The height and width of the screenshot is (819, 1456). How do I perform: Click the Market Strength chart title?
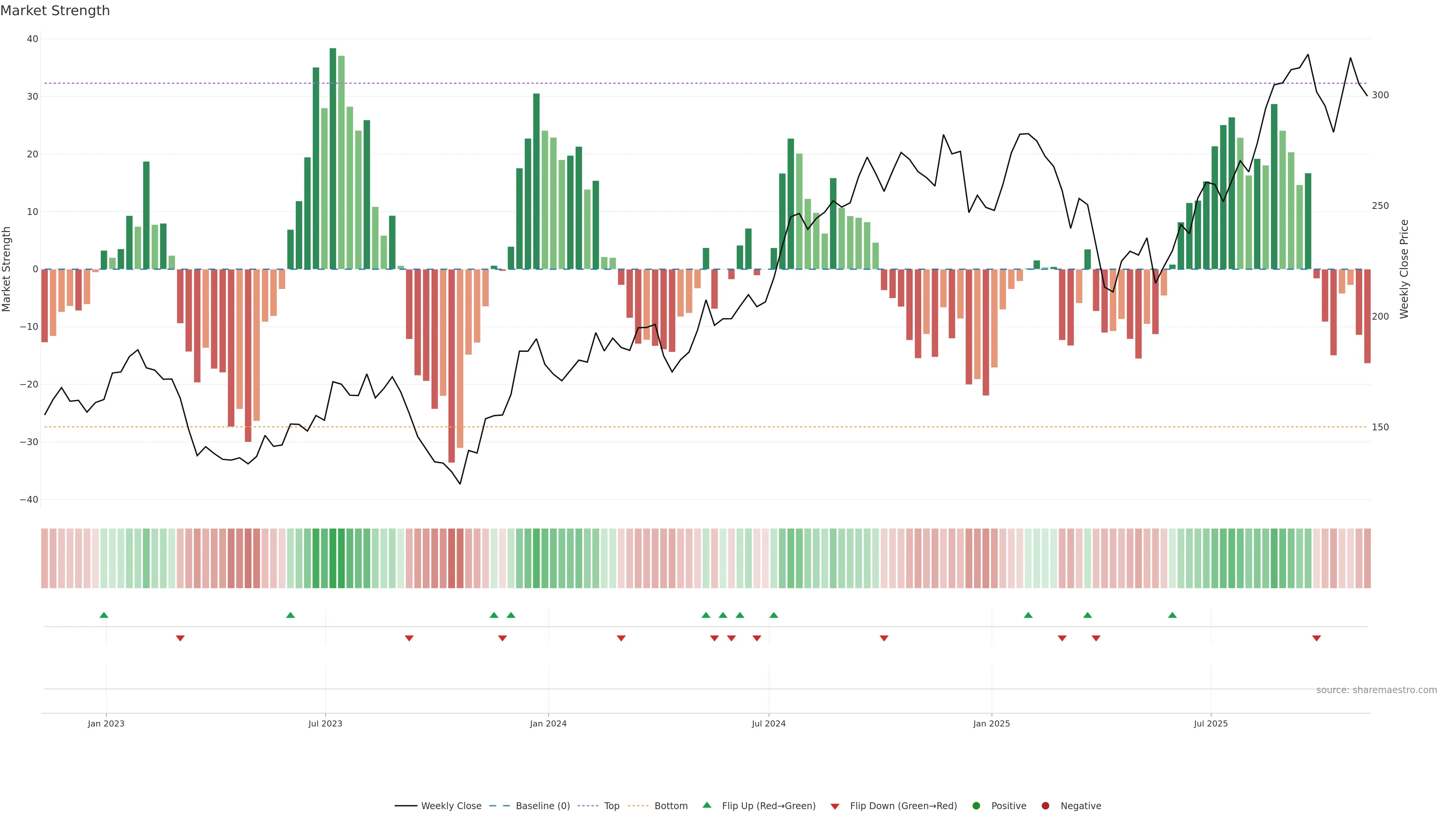(x=55, y=11)
